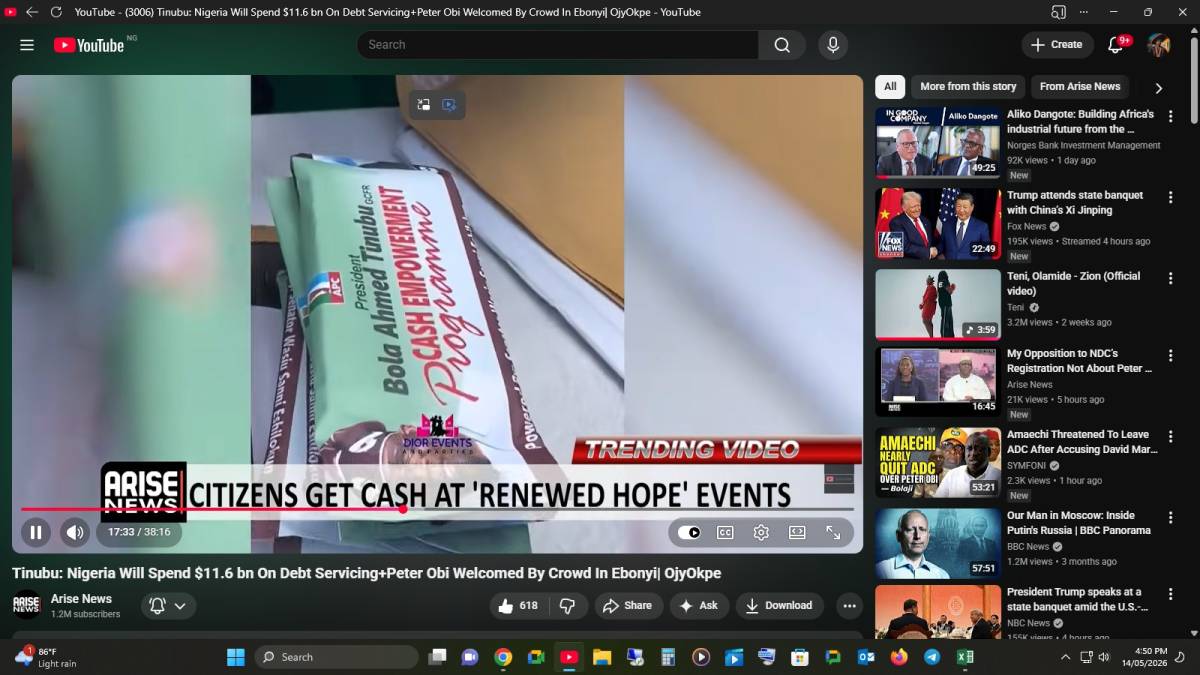The height and width of the screenshot is (675, 1200).
Task: Select the From Arise News chip
Action: (x=1080, y=87)
